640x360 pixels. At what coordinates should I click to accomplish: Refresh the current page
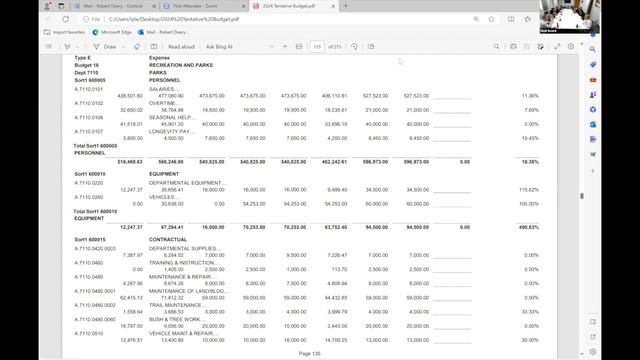click(65, 19)
